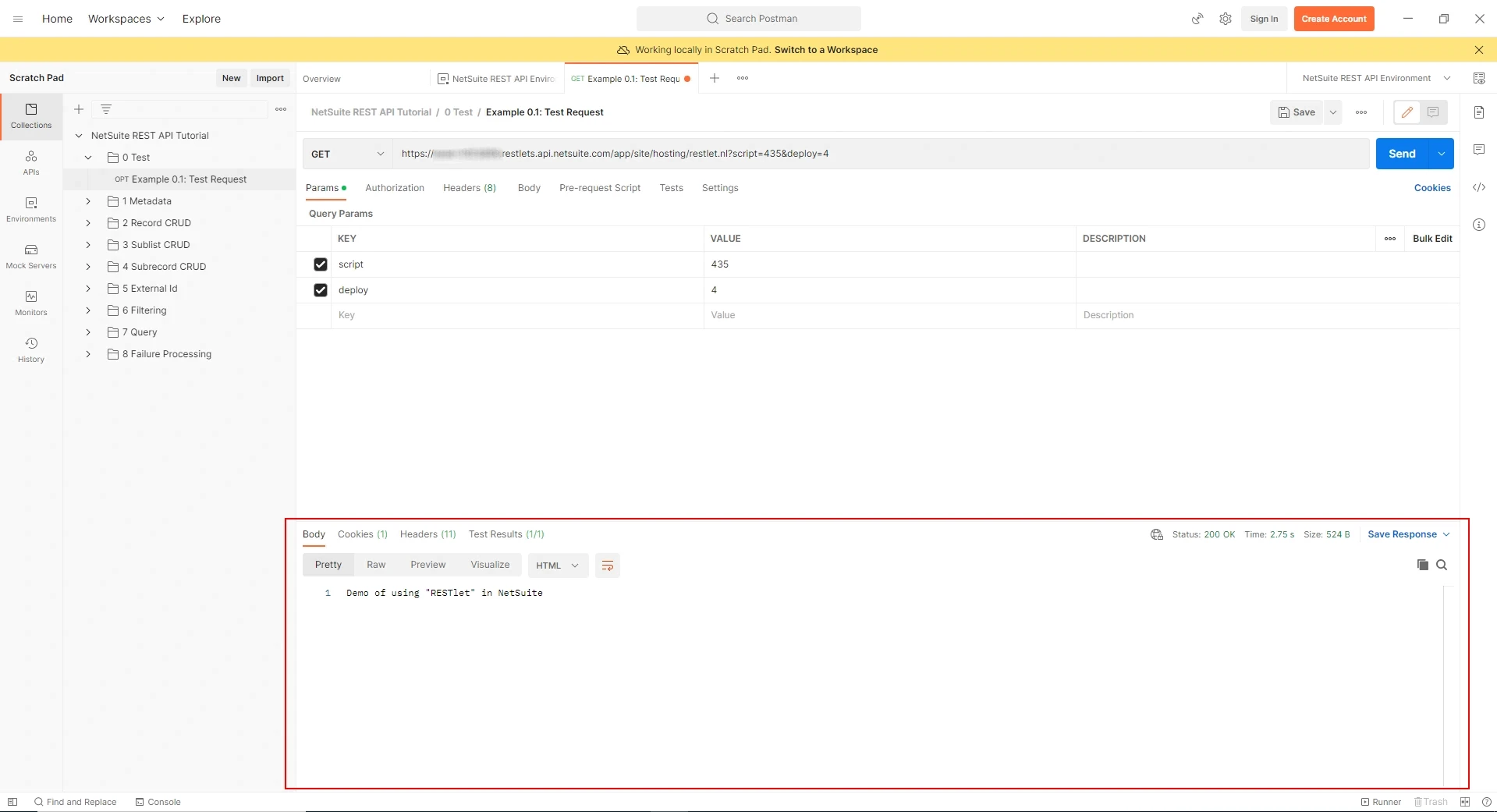
Task: Open collections view more options icon
Action: 281,109
